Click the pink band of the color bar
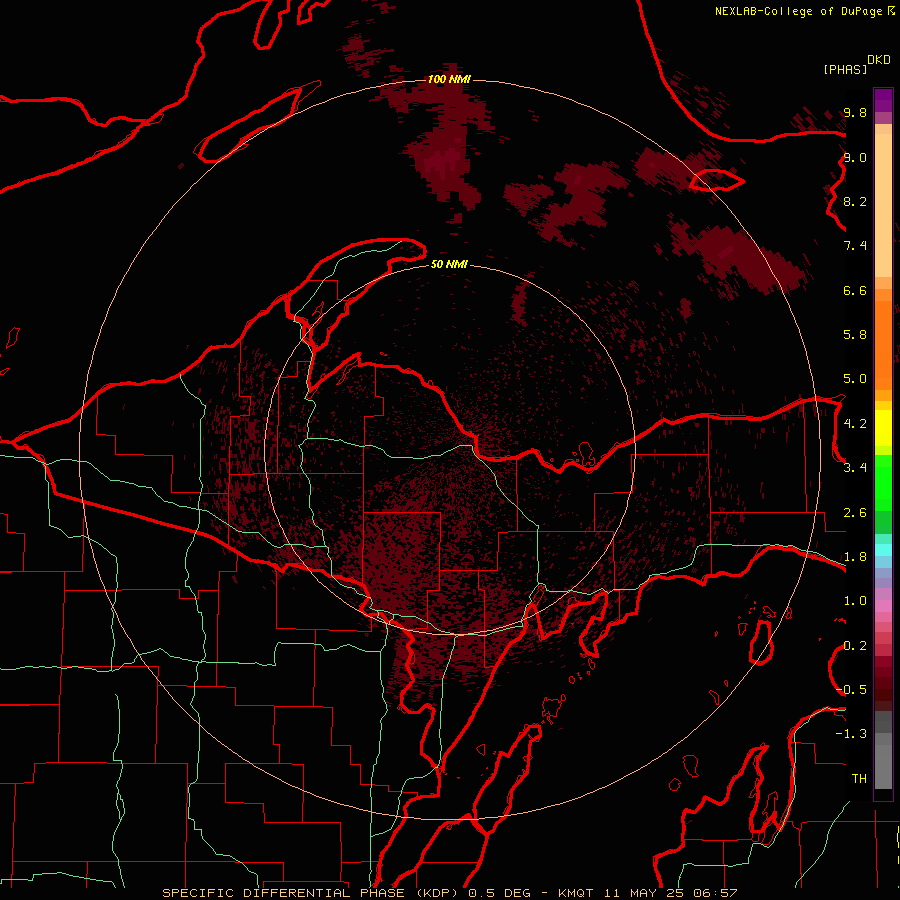The width and height of the screenshot is (900, 900). click(883, 606)
